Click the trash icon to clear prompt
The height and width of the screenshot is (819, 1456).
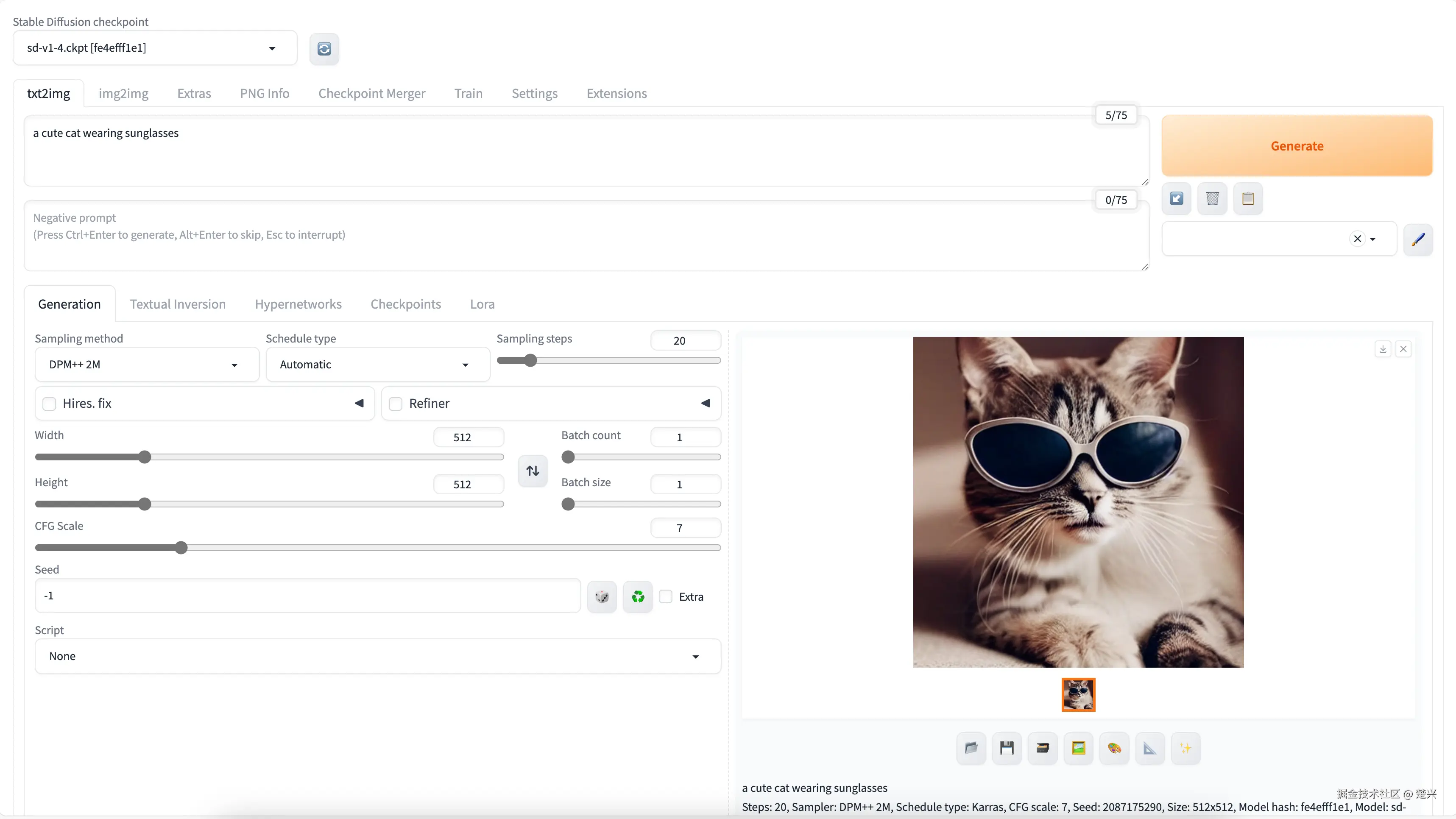point(1212,198)
